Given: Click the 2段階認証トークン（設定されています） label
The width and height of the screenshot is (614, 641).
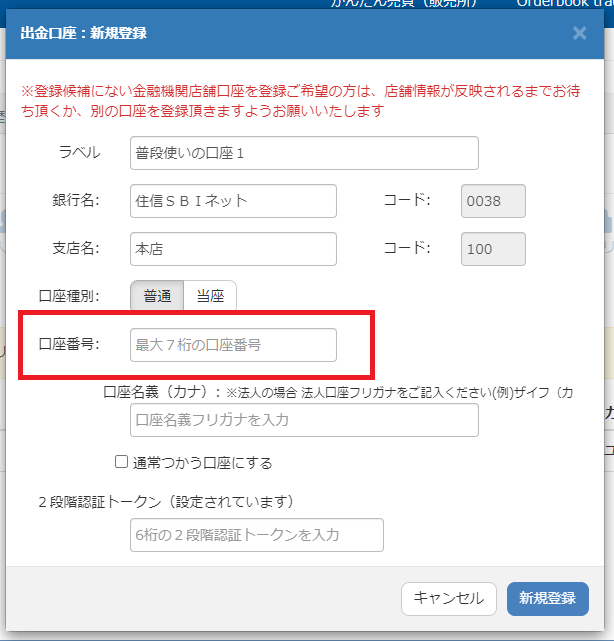Looking at the screenshot, I should point(166,502).
